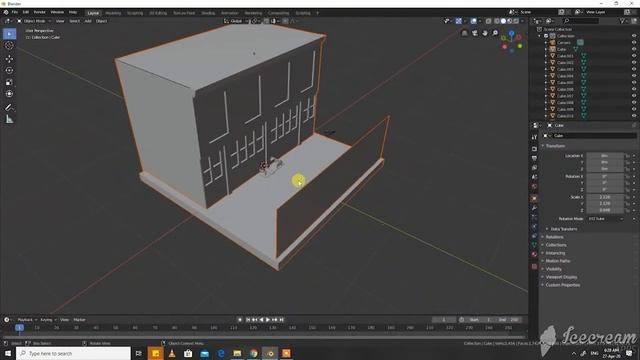Click the pan view hand icon
The height and width of the screenshot is (360, 640).
[x=484, y=33]
